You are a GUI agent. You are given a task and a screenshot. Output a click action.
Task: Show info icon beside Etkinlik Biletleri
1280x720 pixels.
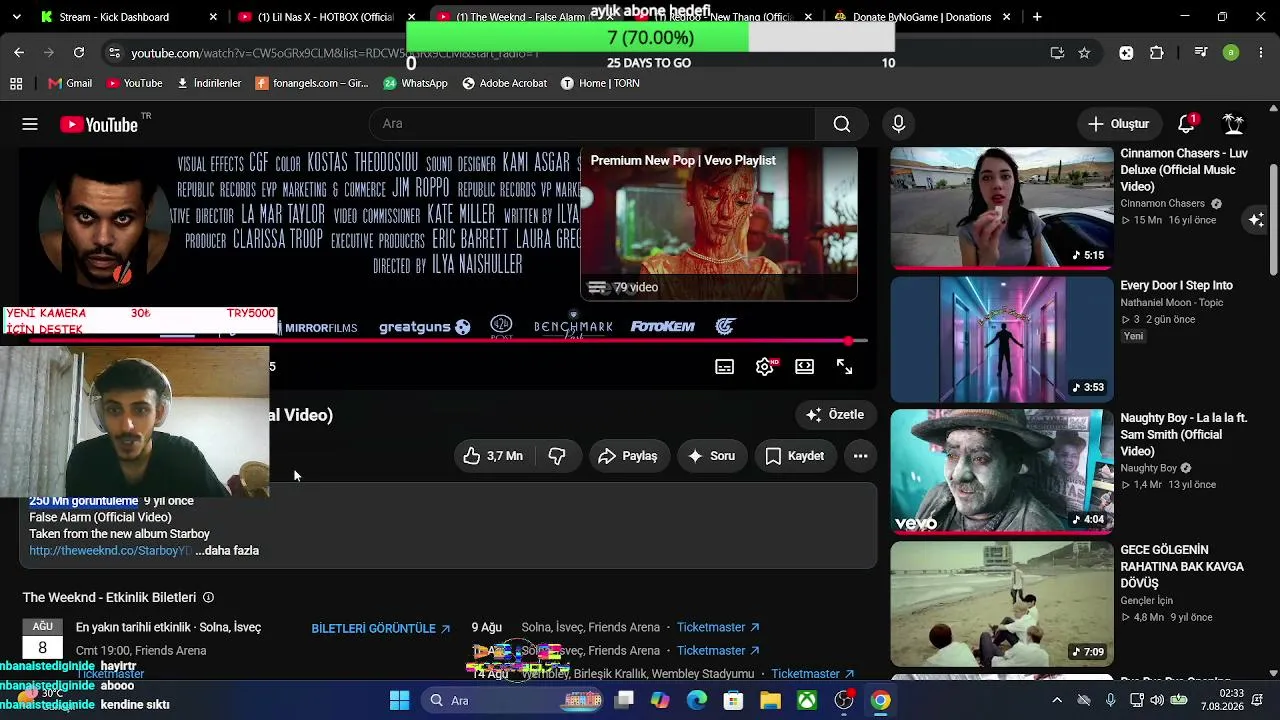[x=208, y=598]
